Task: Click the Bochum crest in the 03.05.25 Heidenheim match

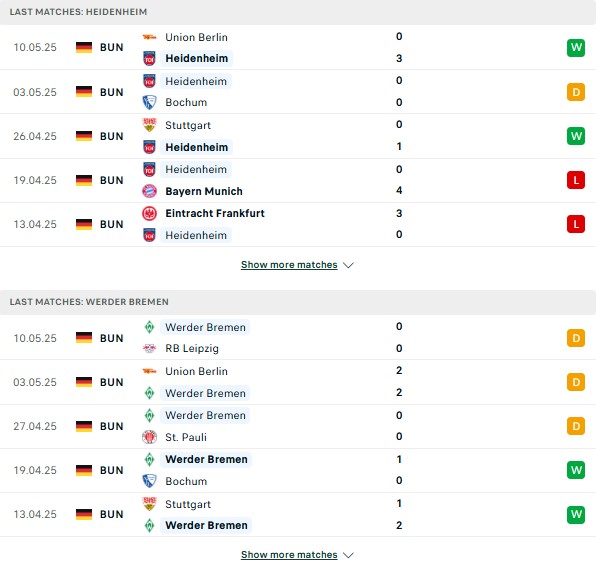Action: (149, 102)
